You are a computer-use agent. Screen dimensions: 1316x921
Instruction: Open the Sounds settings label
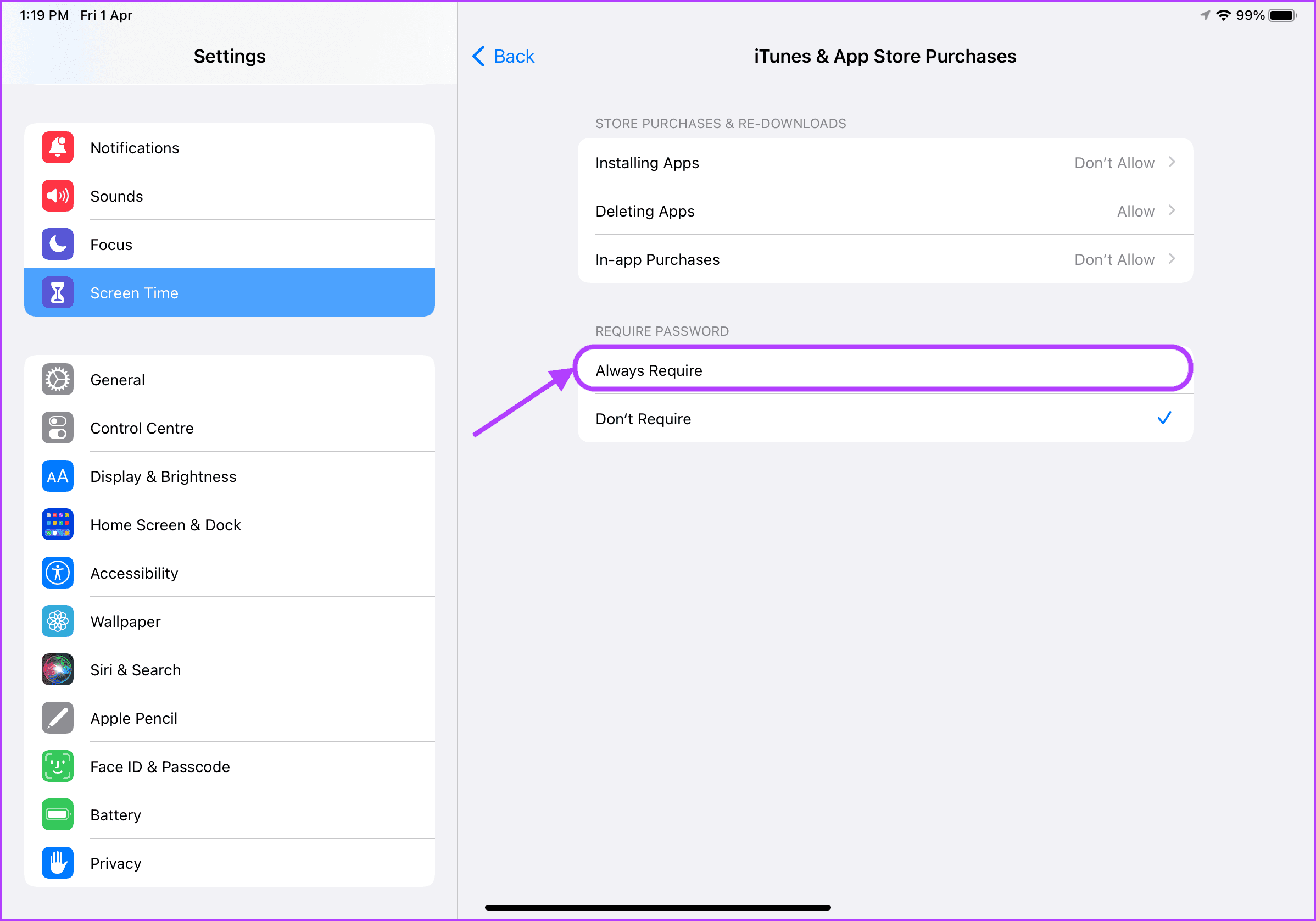[116, 196]
